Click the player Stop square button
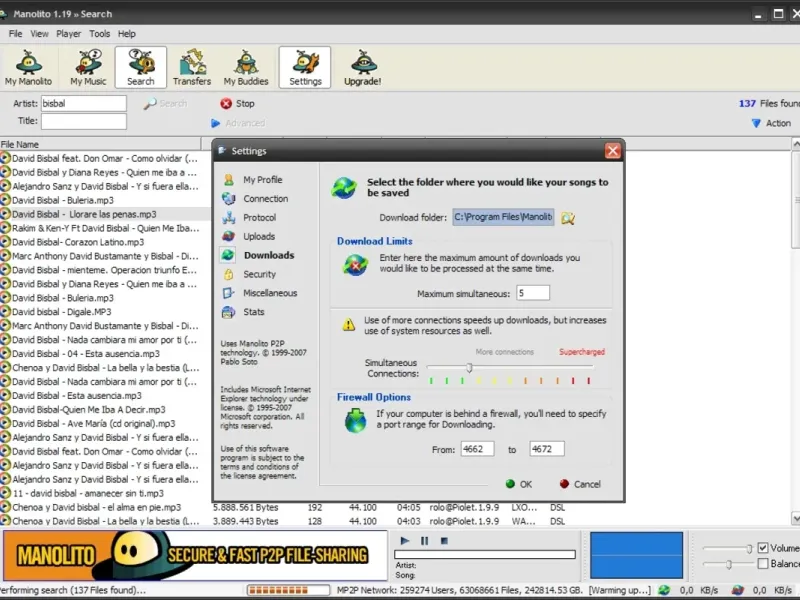800x600 pixels. pyautogui.click(x=444, y=541)
